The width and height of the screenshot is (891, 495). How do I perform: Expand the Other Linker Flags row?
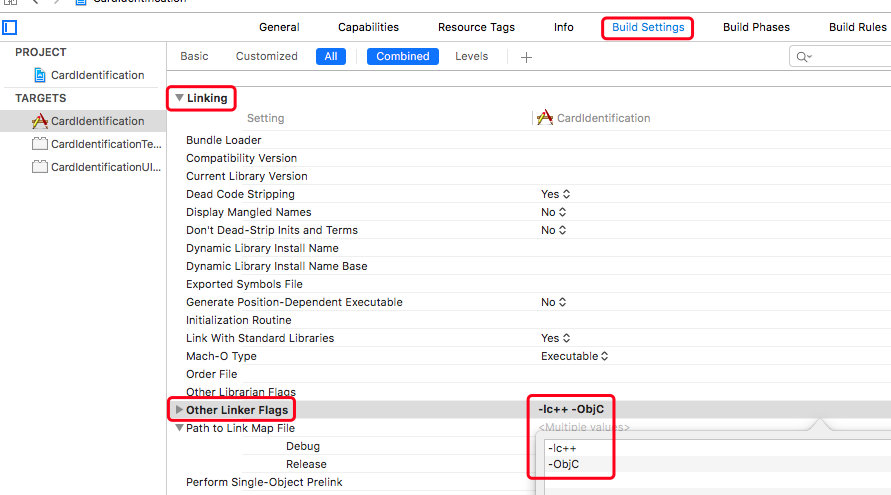click(x=179, y=410)
